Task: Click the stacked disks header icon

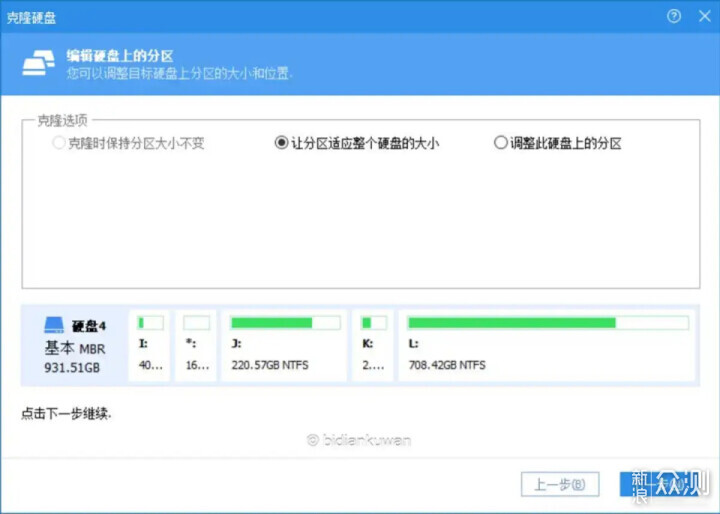Action: pos(39,63)
